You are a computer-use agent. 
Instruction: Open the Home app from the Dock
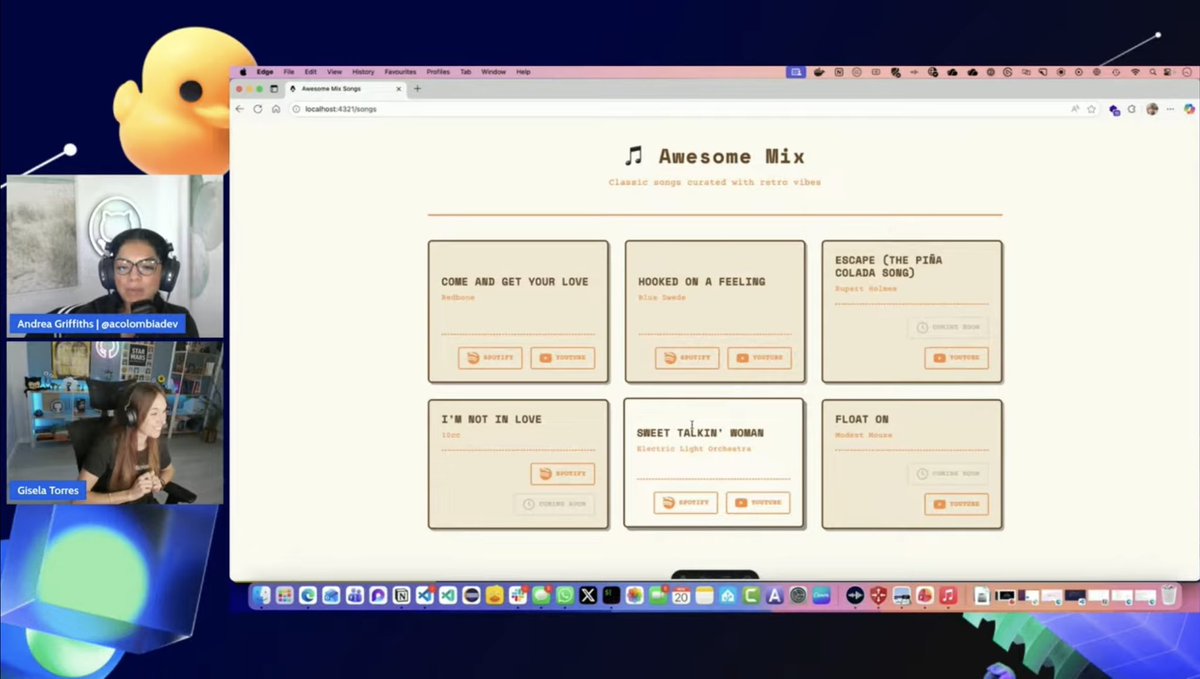728,595
